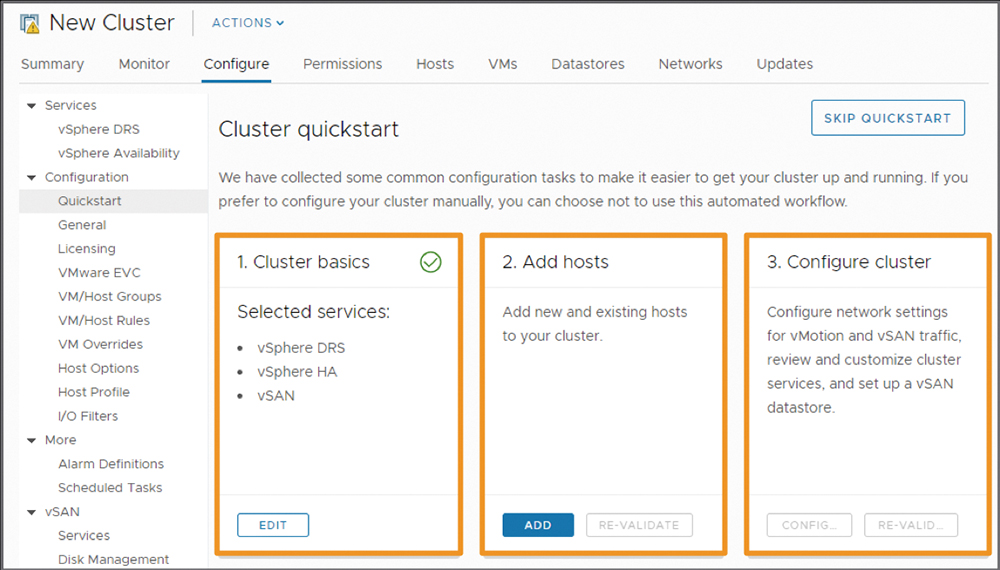Open Licensing in the sidebar
The image size is (1000, 570).
click(x=87, y=249)
